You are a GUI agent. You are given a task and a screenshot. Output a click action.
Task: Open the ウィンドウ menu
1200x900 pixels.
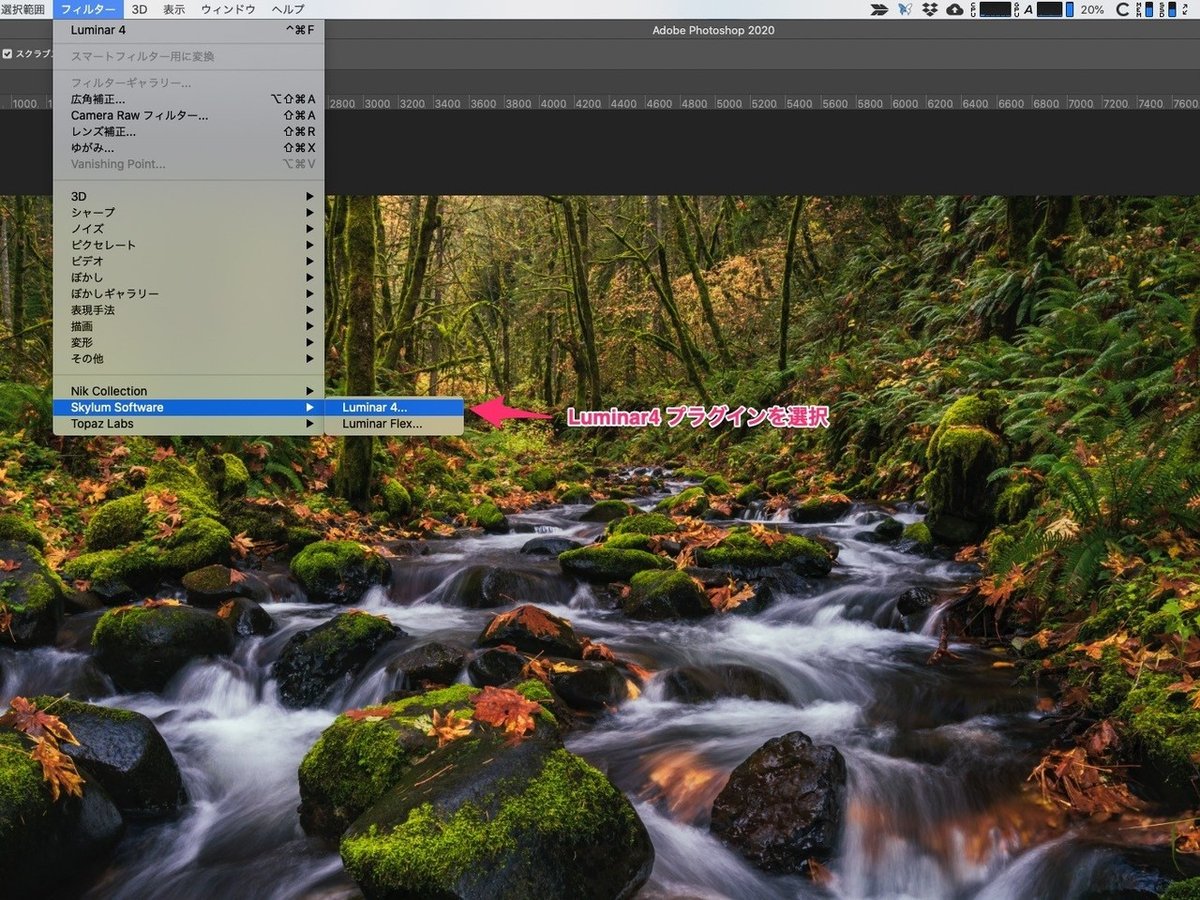click(x=228, y=9)
